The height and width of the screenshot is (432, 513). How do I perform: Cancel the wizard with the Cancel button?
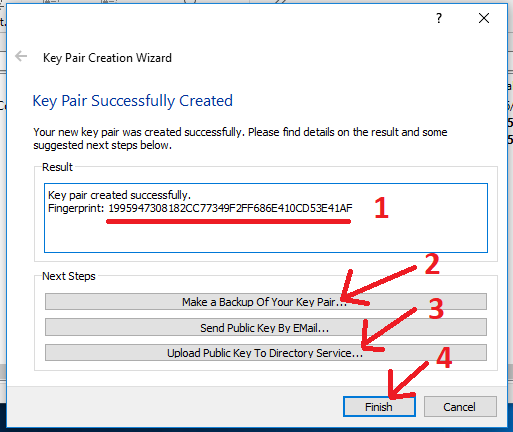(x=460, y=407)
